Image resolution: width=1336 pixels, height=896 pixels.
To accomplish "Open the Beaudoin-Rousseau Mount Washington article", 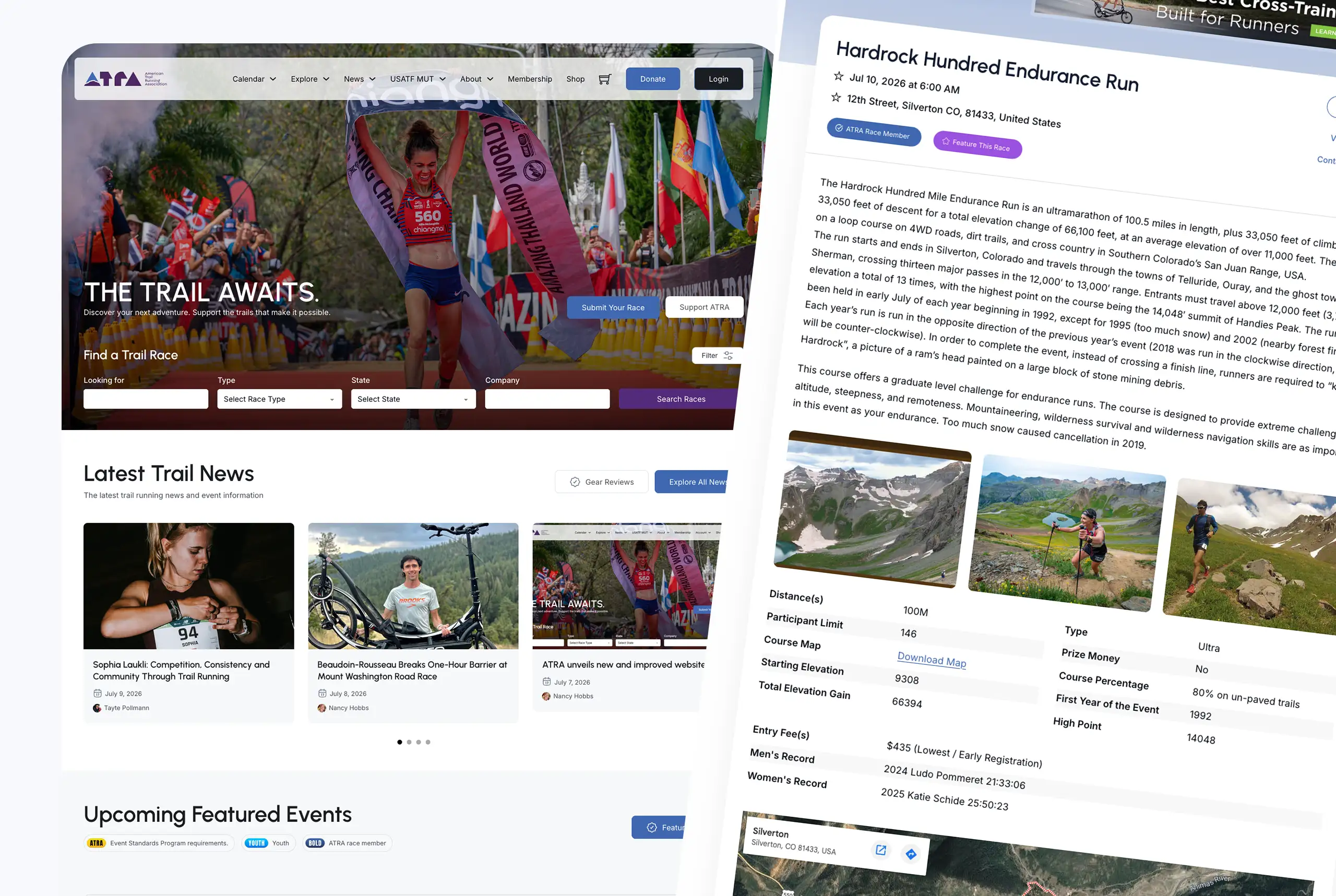I will [x=412, y=670].
